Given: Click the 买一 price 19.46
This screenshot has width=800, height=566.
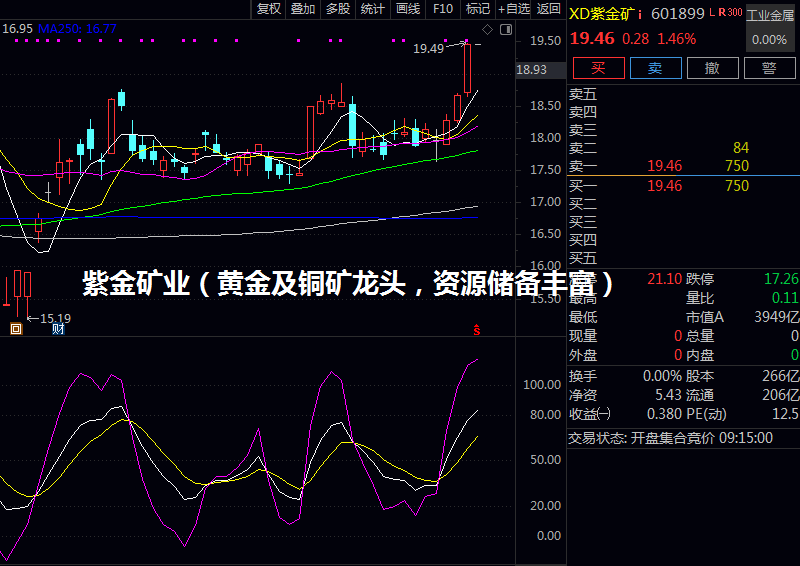Looking at the screenshot, I should tap(664, 185).
